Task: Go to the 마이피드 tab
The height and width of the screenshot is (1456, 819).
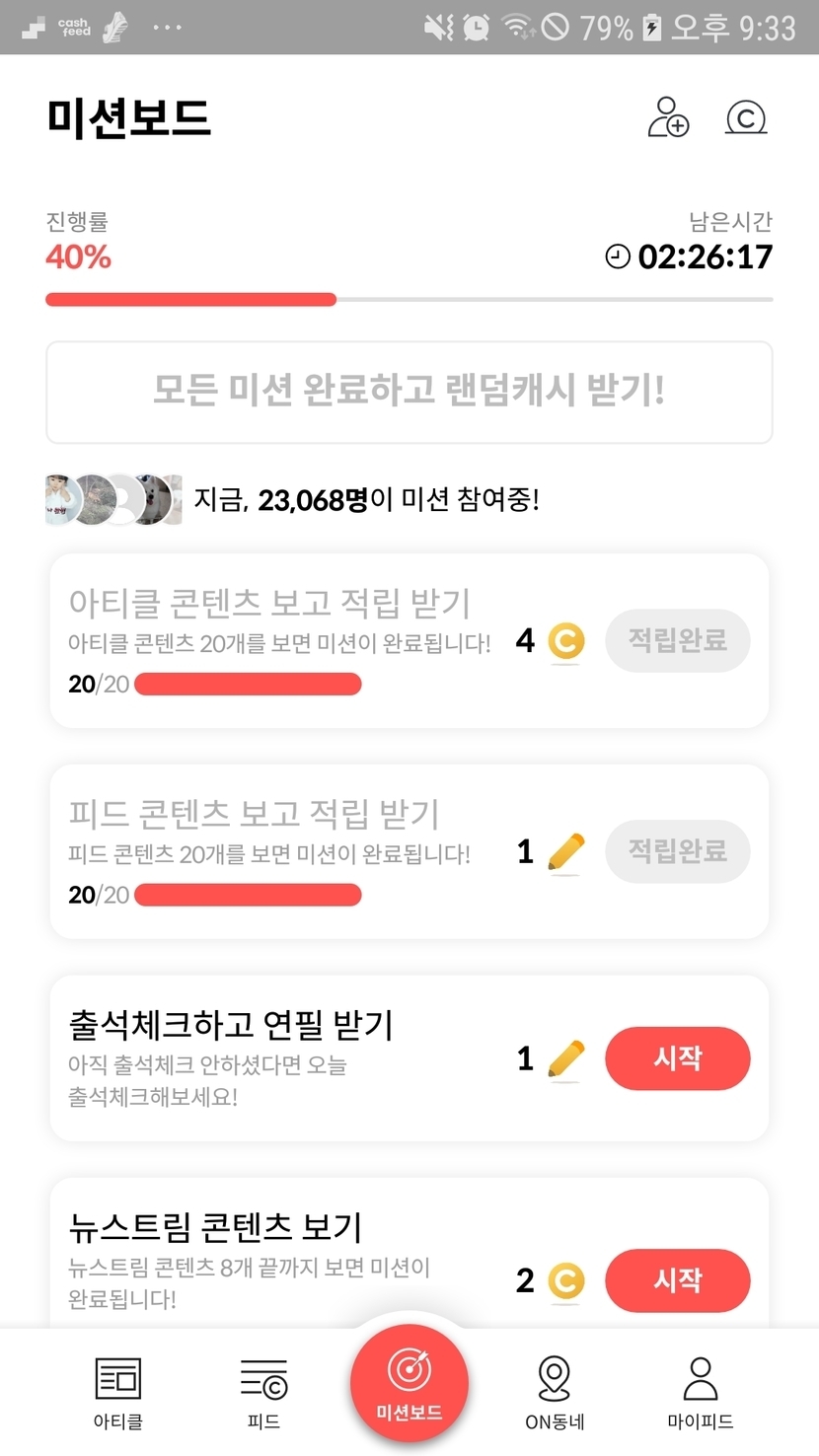Action: [701, 1391]
